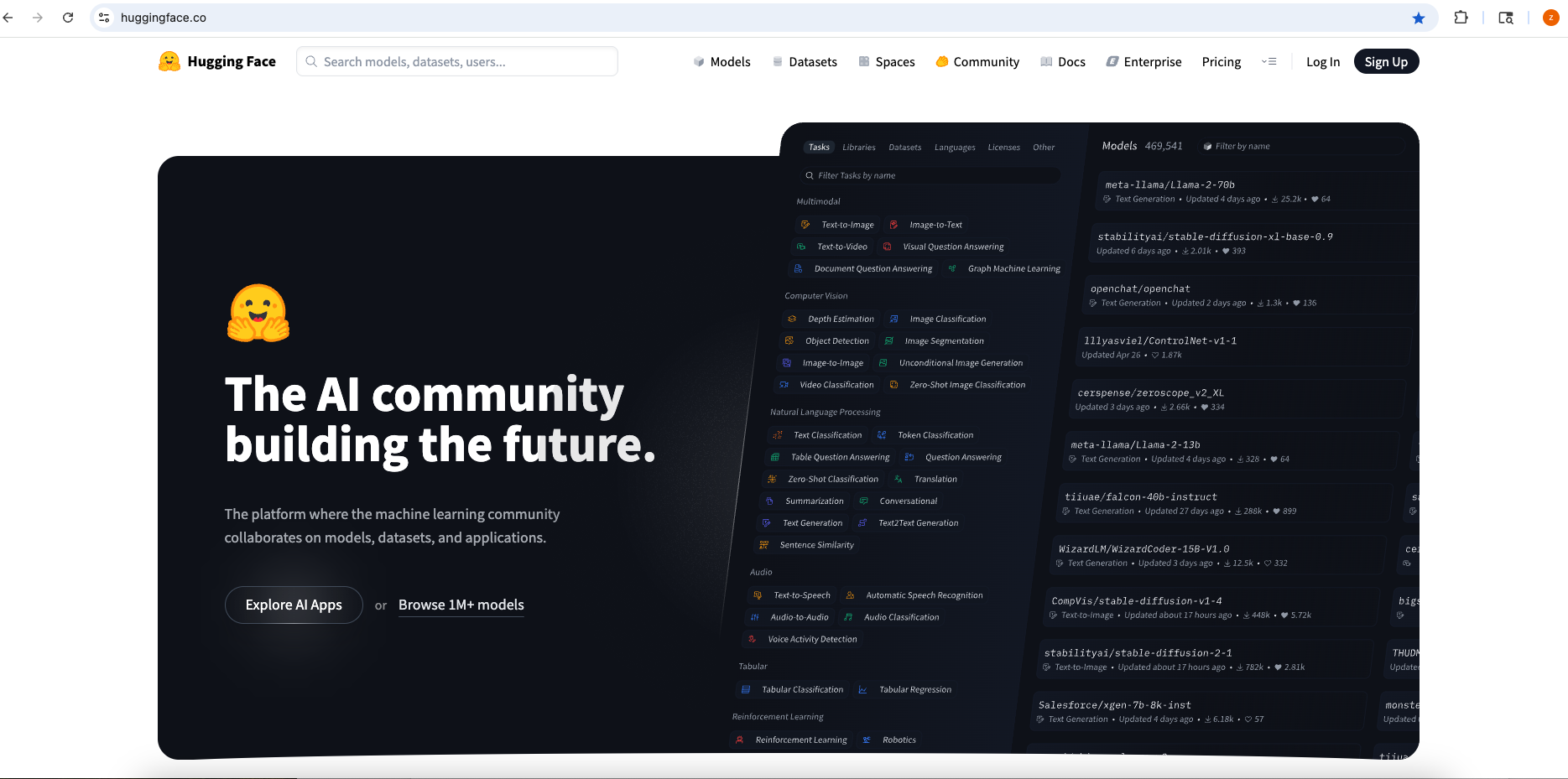The image size is (1568, 779).
Task: Click the Hugging Face emoji logo
Action: [x=169, y=61]
